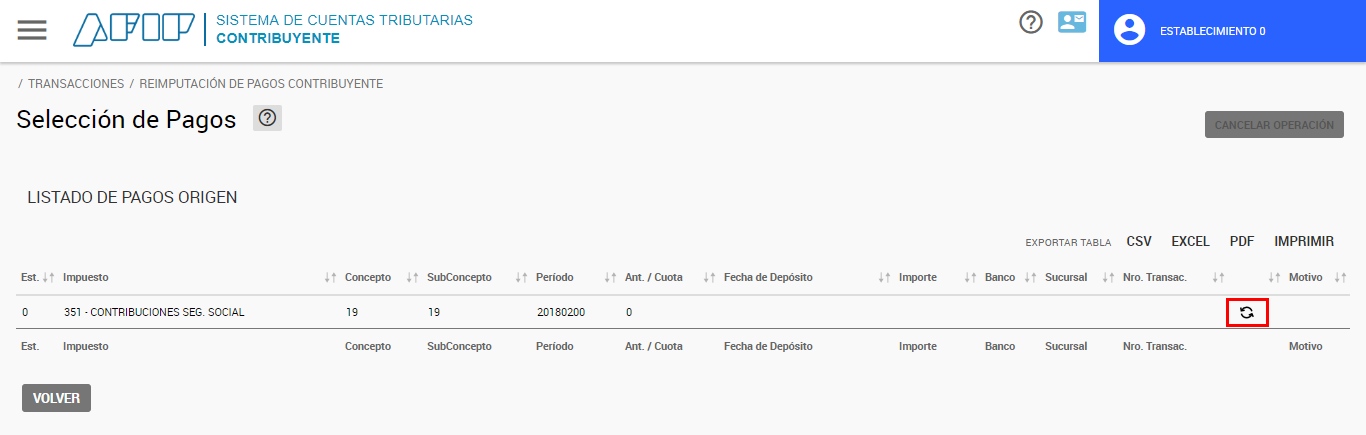Sort table by Impuesto column arrows

330,277
